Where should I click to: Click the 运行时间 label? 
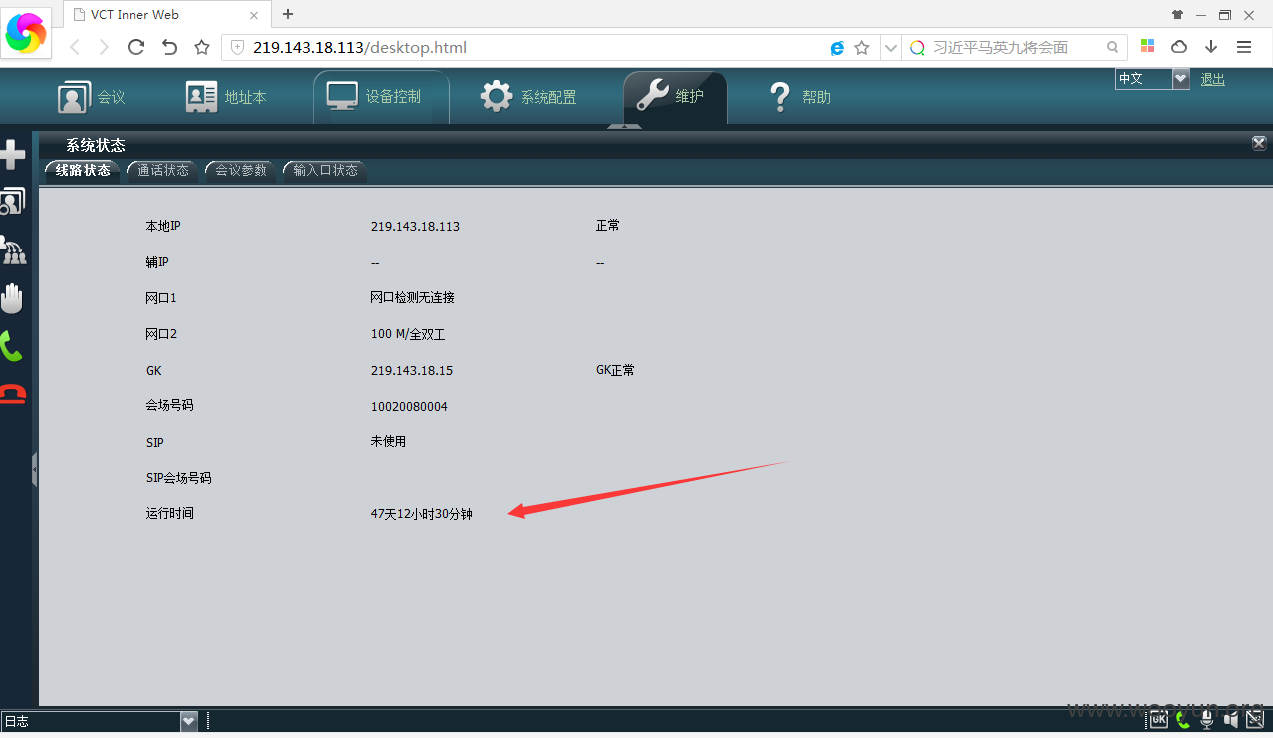coord(169,513)
